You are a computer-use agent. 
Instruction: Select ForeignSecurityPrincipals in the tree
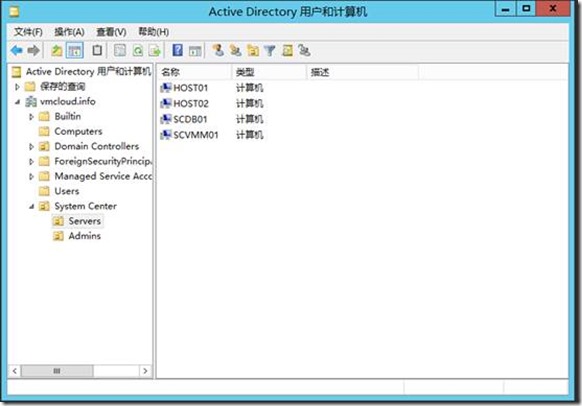(x=103, y=161)
